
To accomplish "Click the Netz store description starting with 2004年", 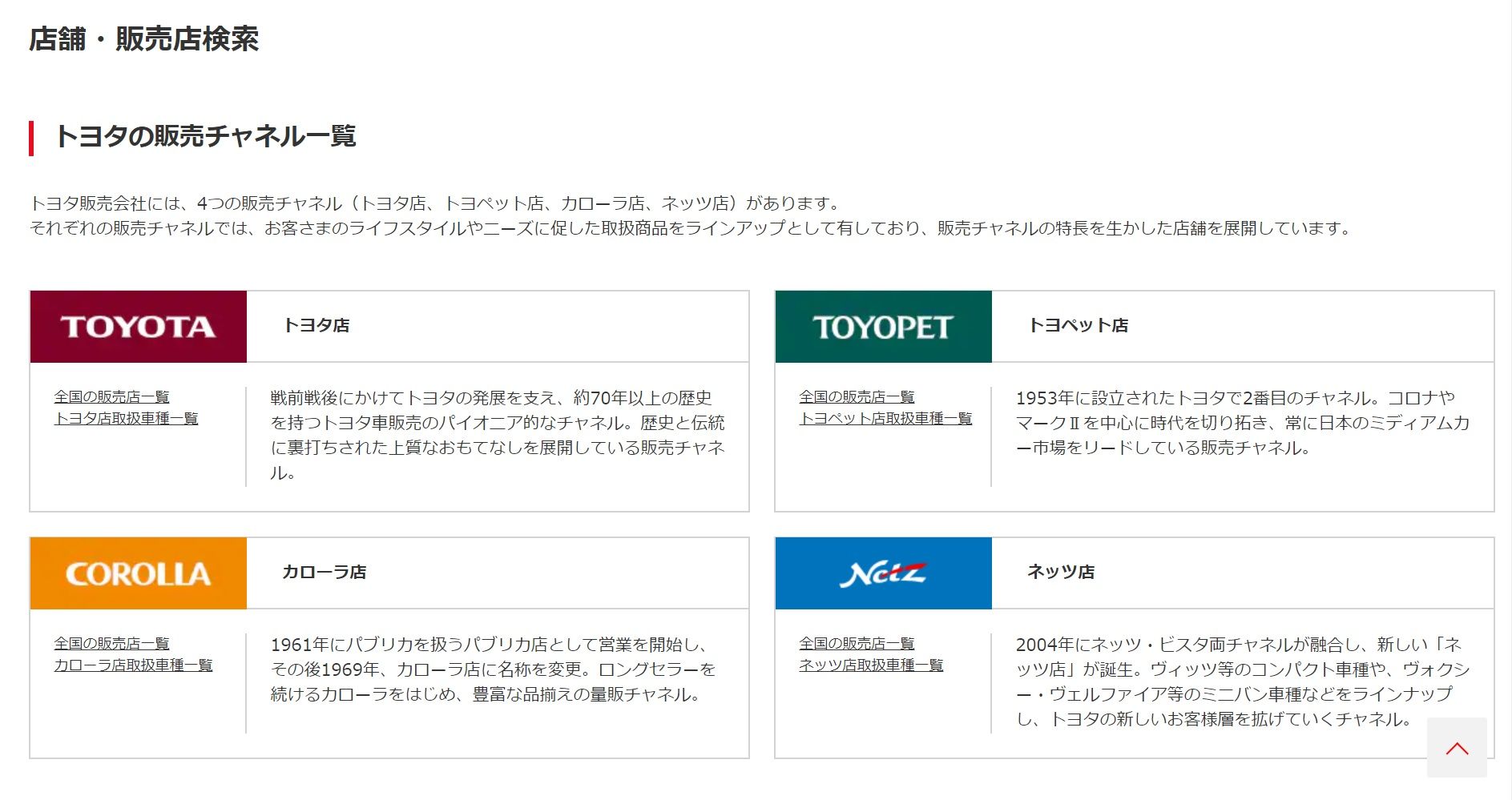I will pos(1242,681).
